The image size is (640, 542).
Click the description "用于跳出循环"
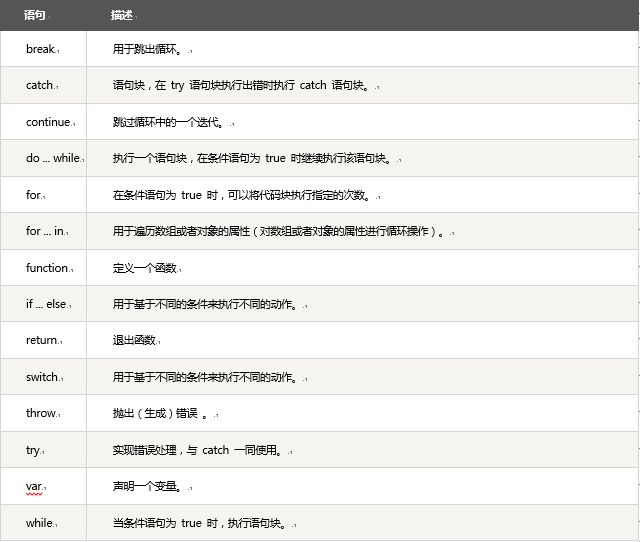pyautogui.click(x=148, y=49)
